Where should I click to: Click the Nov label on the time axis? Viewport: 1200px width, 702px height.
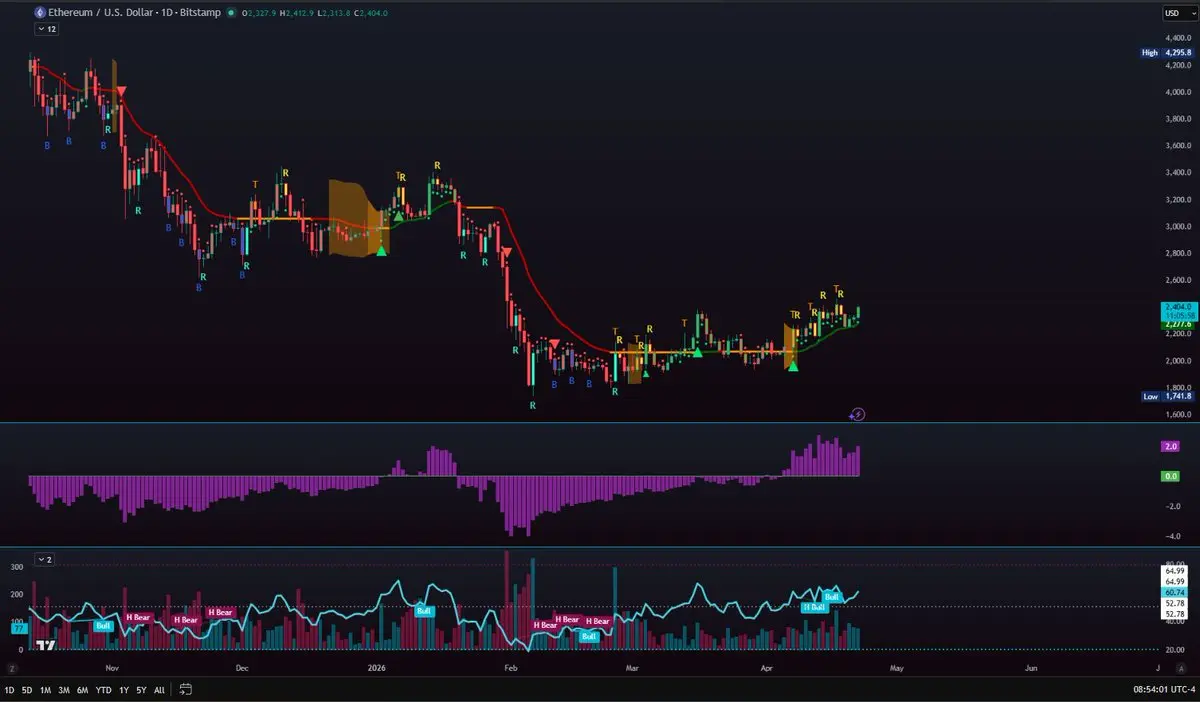point(111,667)
